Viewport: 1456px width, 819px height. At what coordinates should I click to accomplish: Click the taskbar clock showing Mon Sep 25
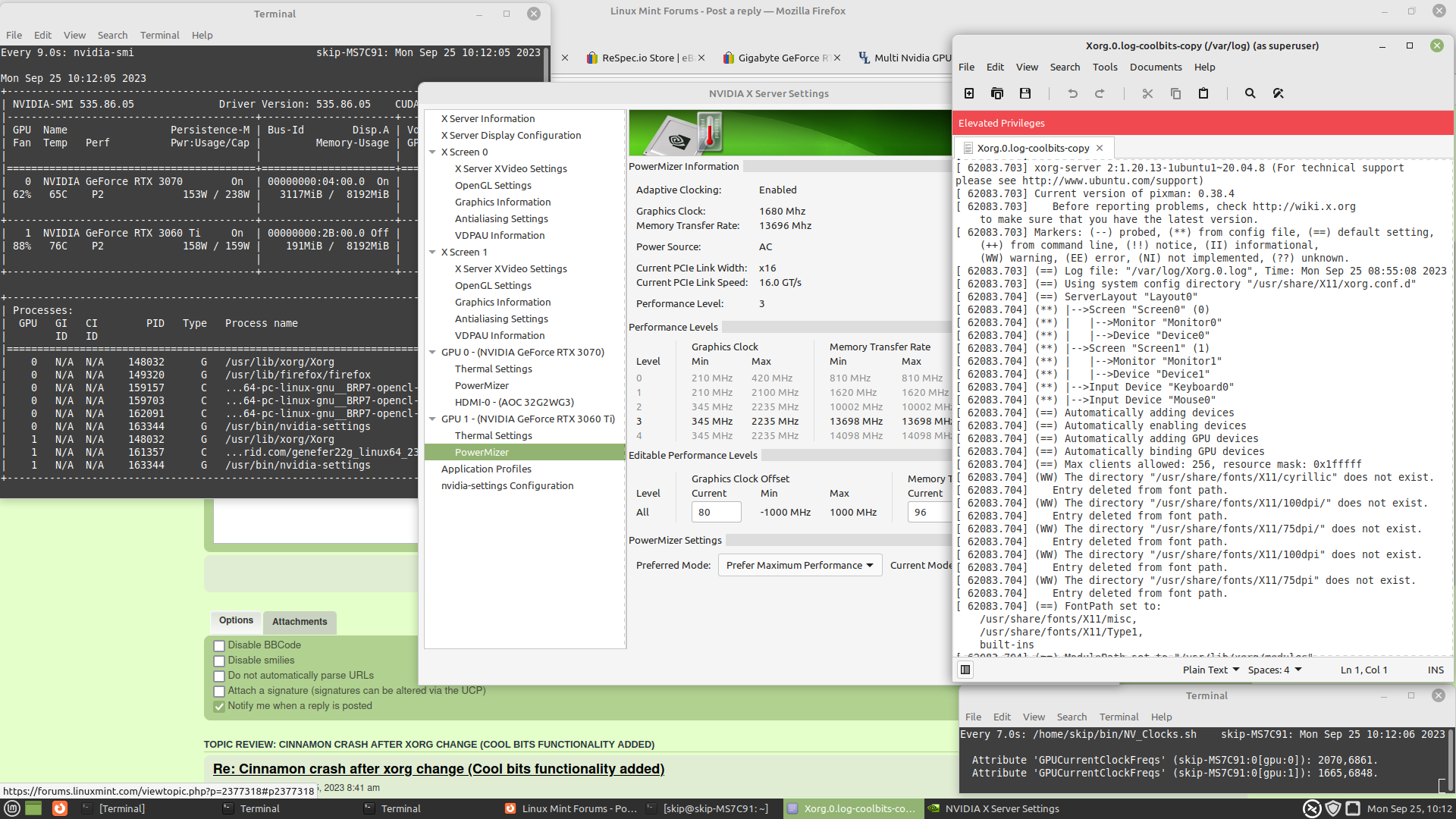[1410, 808]
